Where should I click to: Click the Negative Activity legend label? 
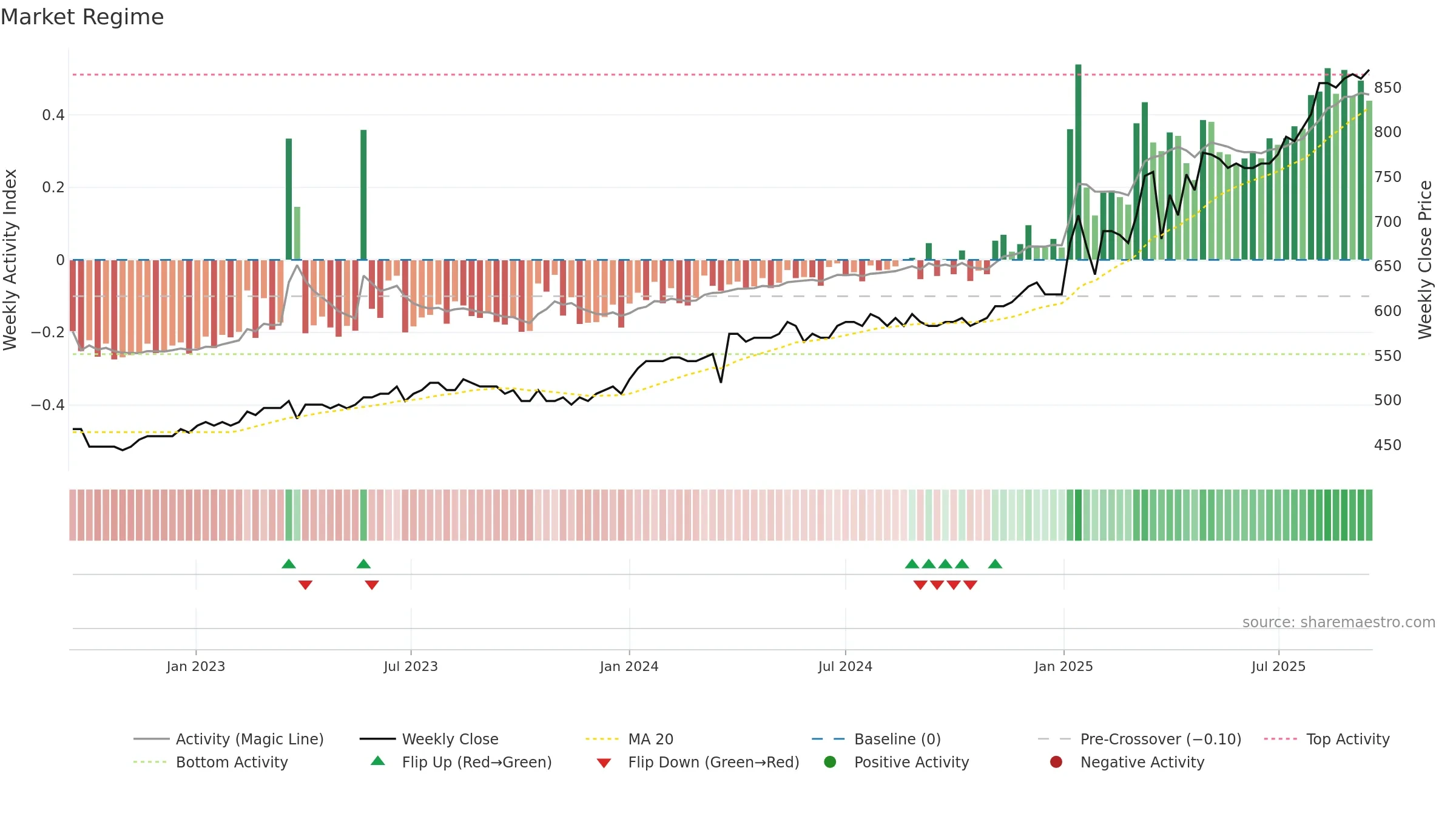tap(1142, 762)
